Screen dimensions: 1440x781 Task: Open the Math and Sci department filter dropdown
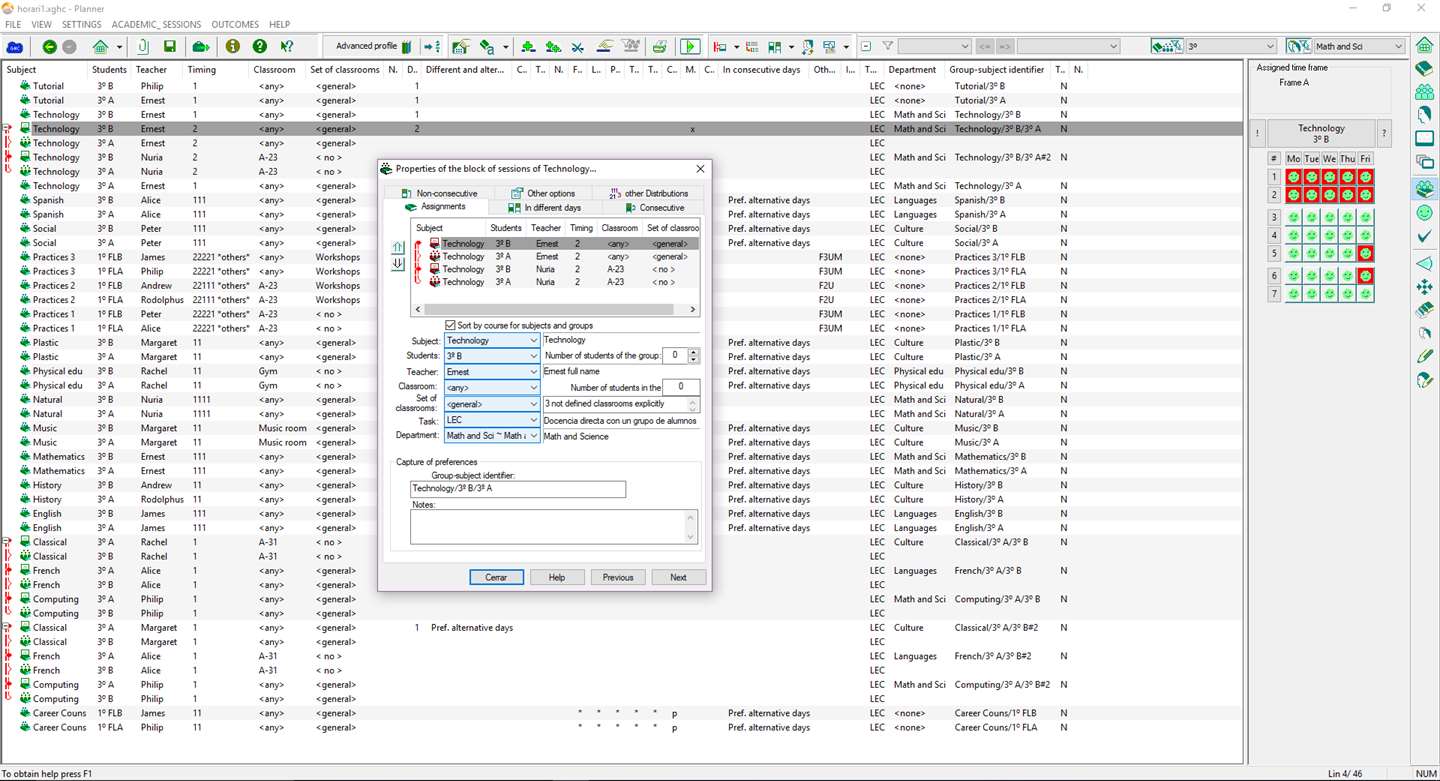coord(1397,47)
